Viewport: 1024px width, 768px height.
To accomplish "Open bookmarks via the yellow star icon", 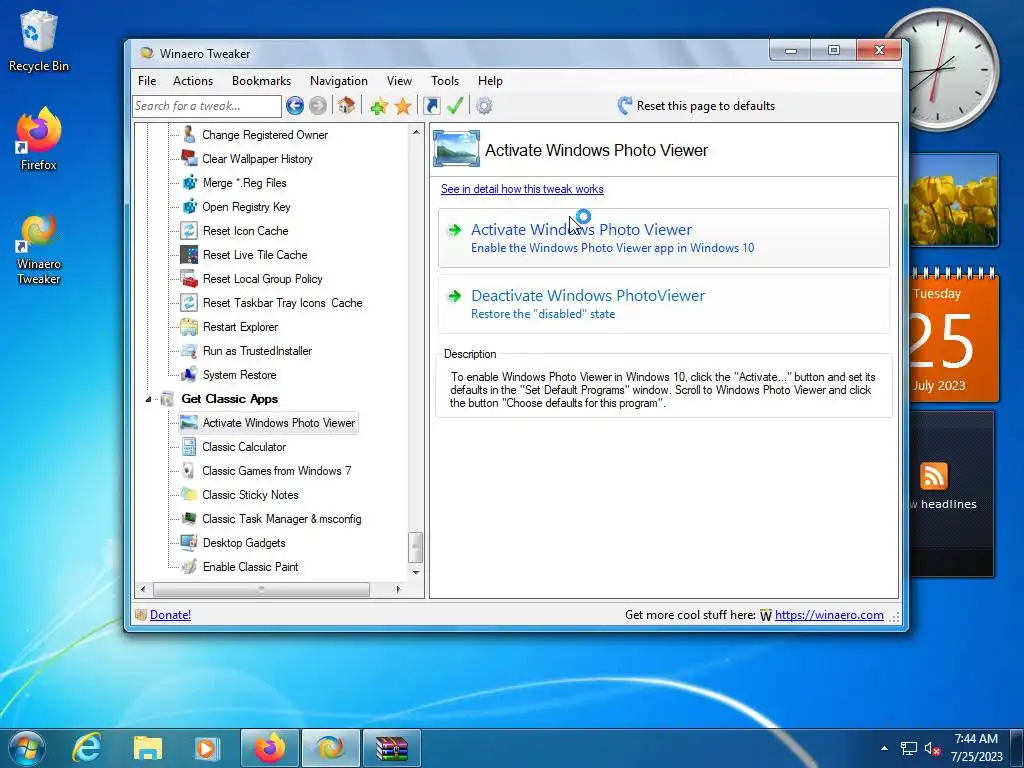I will click(403, 106).
